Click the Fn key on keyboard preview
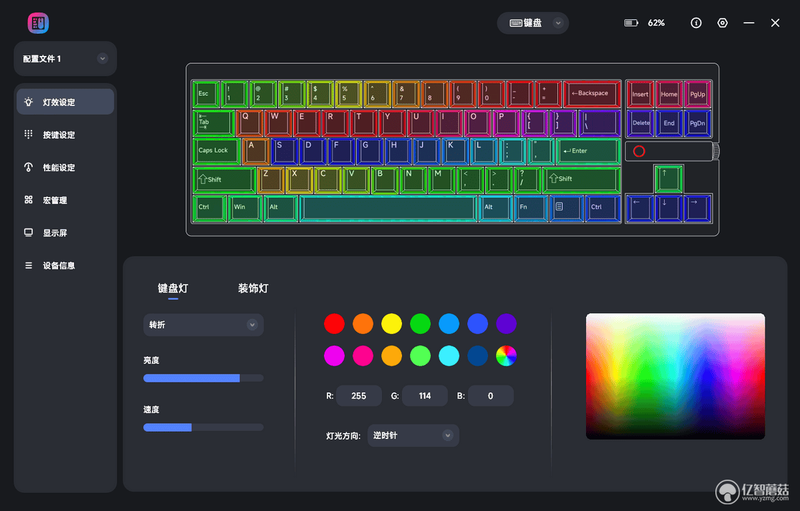The width and height of the screenshot is (800, 511). [x=530, y=208]
